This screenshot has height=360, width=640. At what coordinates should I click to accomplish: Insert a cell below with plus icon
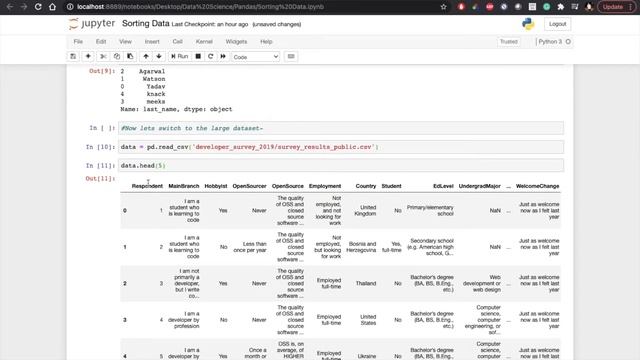coord(88,56)
